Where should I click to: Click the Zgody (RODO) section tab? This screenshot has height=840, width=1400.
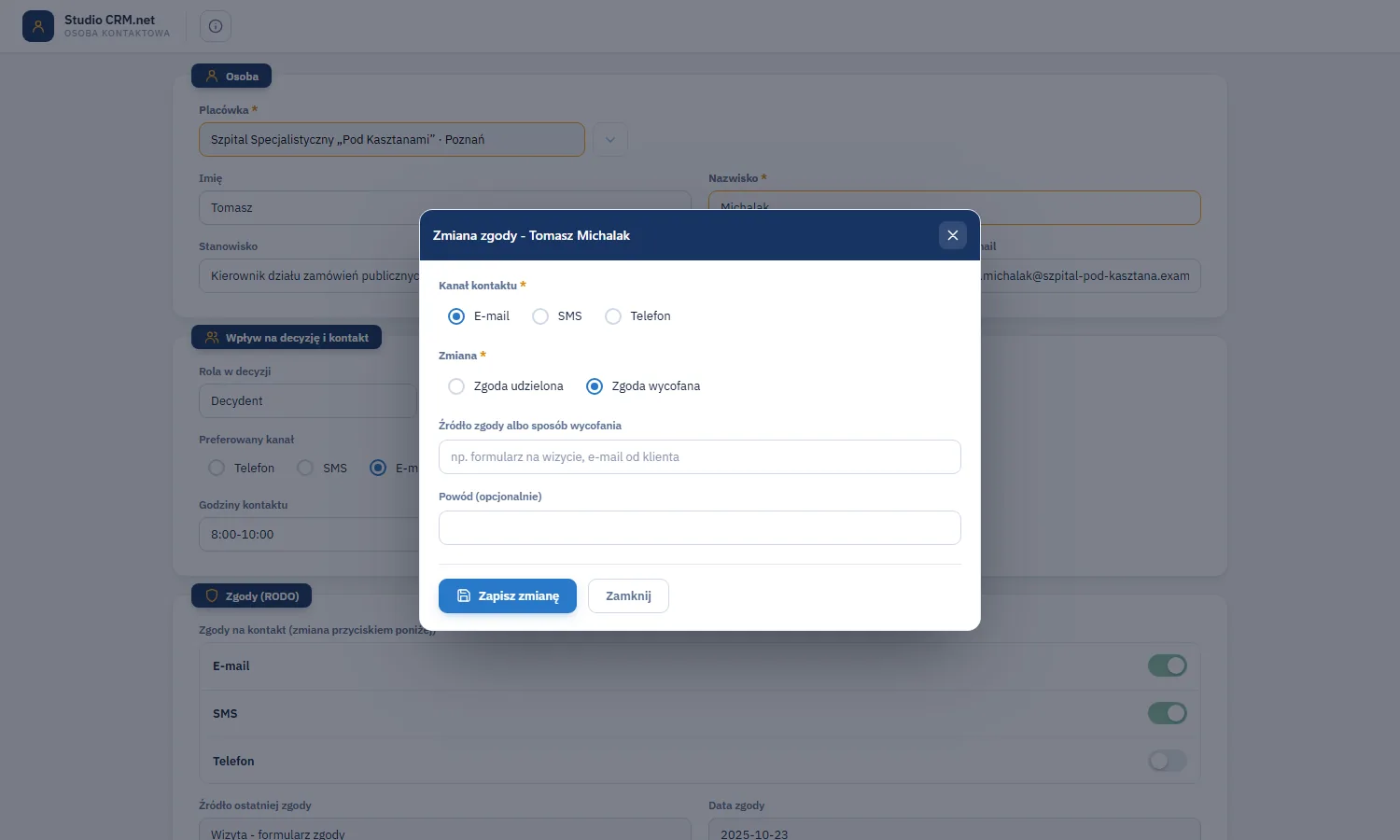click(x=252, y=596)
